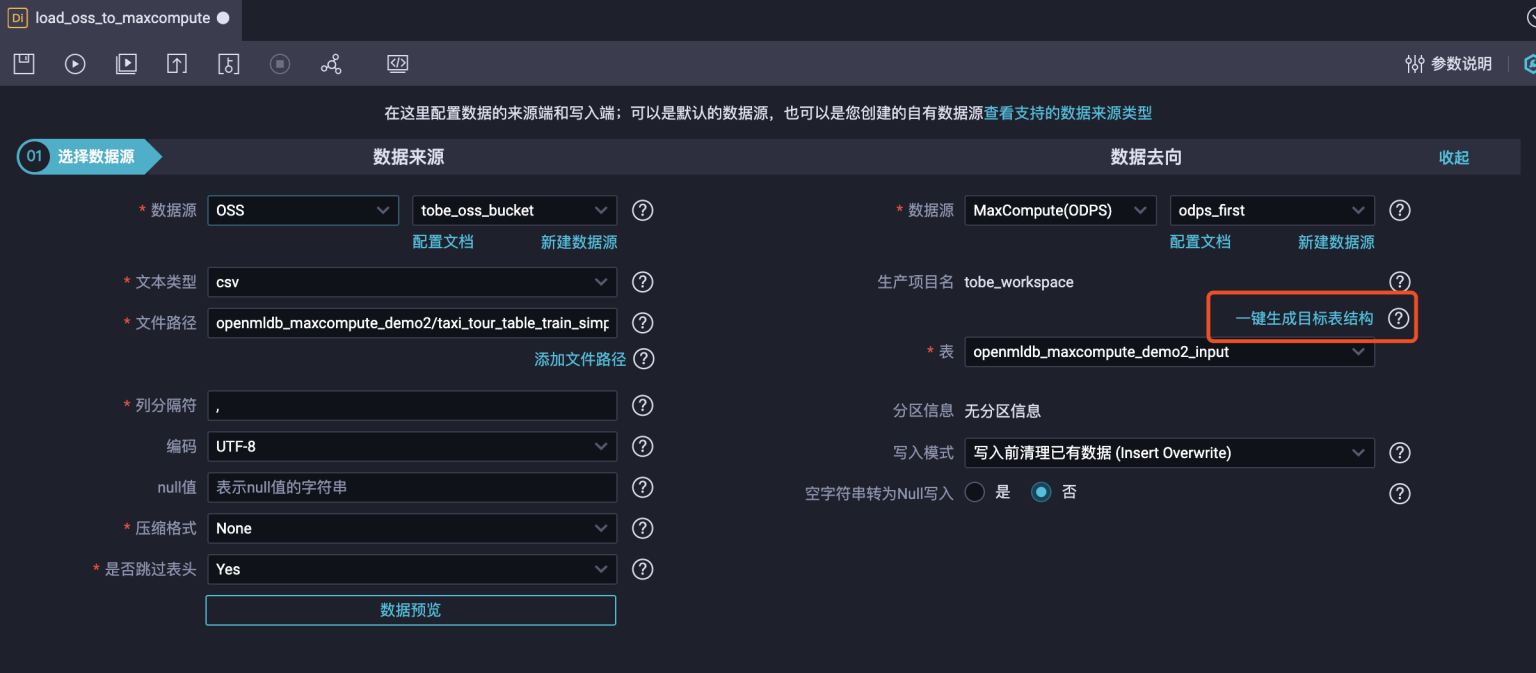The image size is (1536, 673).
Task: Click help icon beside 写入模式 dropdown
Action: 1401,453
